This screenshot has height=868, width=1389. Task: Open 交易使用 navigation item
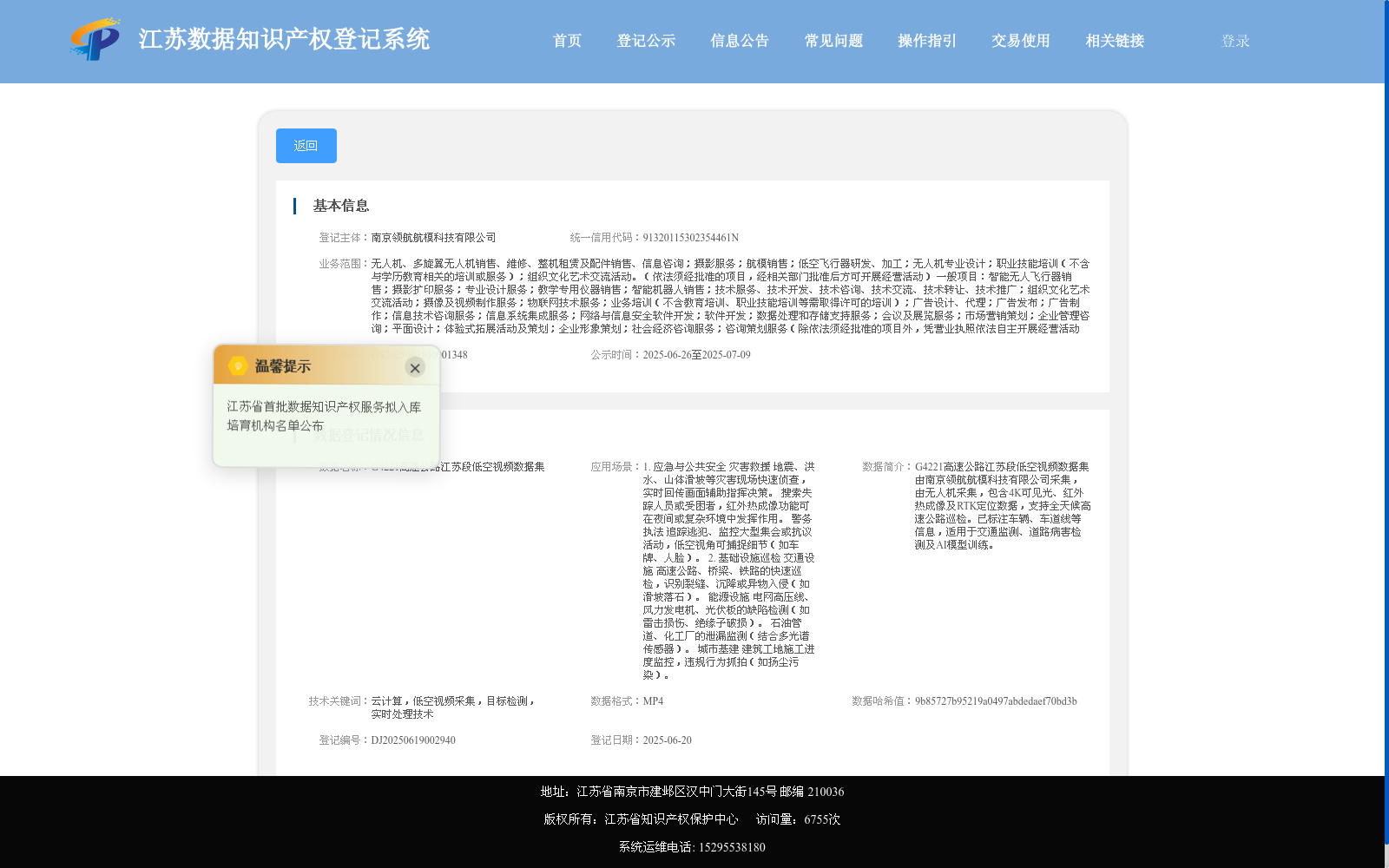1021,41
